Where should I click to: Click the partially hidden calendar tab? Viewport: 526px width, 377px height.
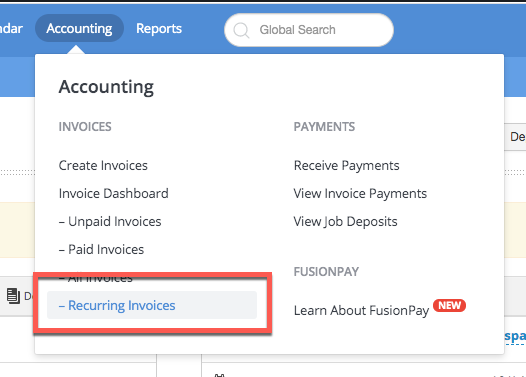pos(11,29)
